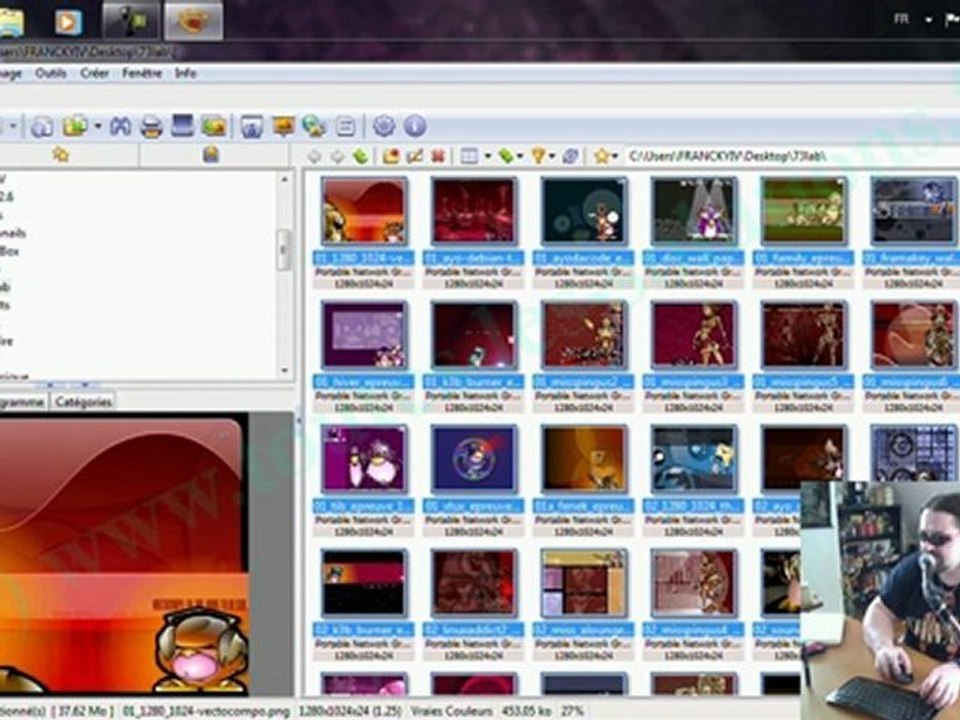
Task: Expand the view mode dropdown arrow
Action: click(487, 157)
